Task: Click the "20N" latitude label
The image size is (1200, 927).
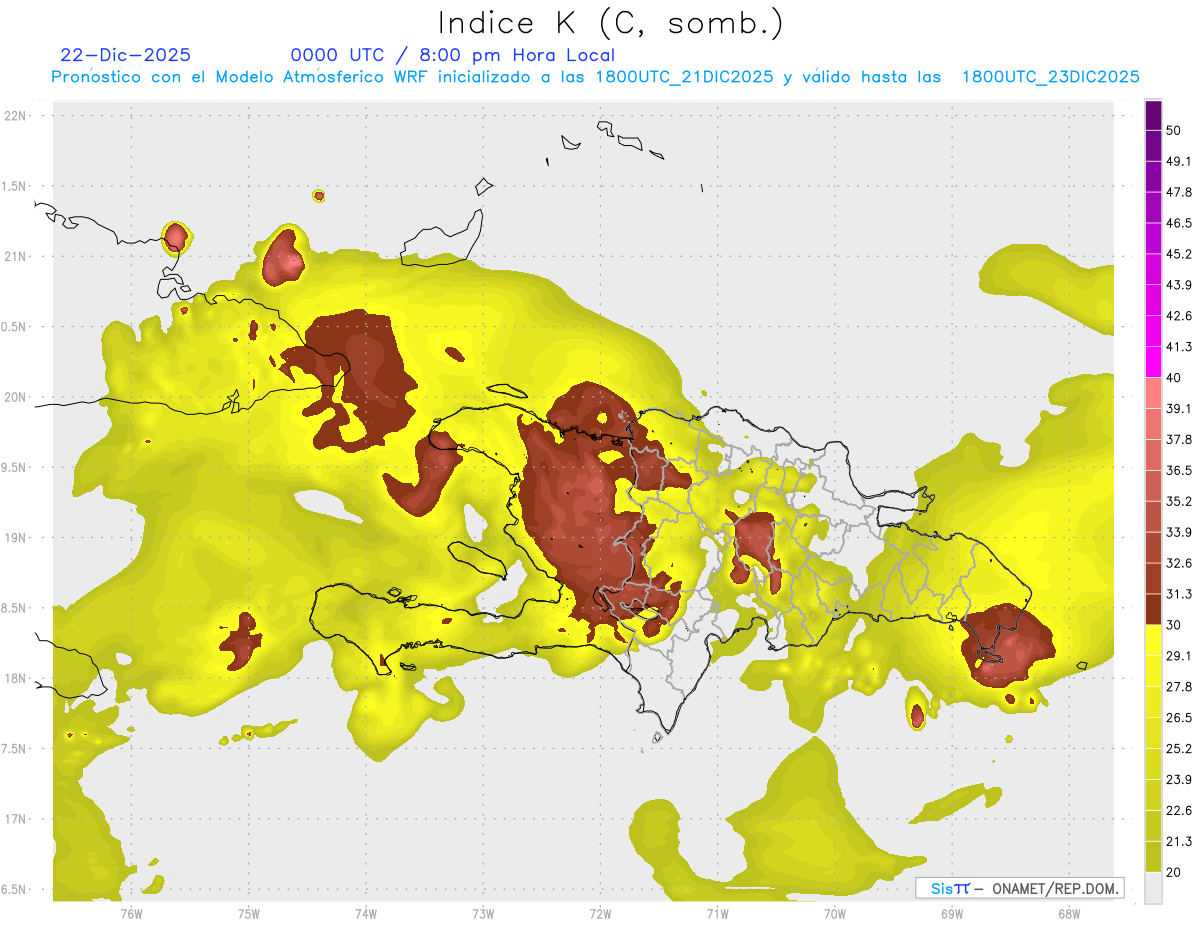Action: pyautogui.click(x=16, y=397)
